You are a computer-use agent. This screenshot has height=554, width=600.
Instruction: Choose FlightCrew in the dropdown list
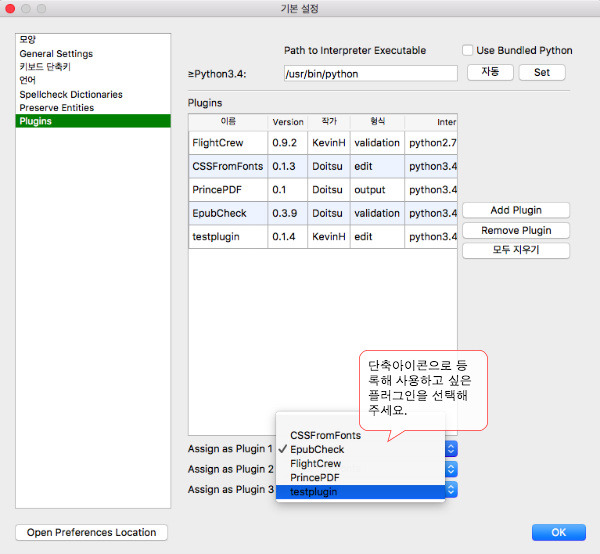point(360,463)
